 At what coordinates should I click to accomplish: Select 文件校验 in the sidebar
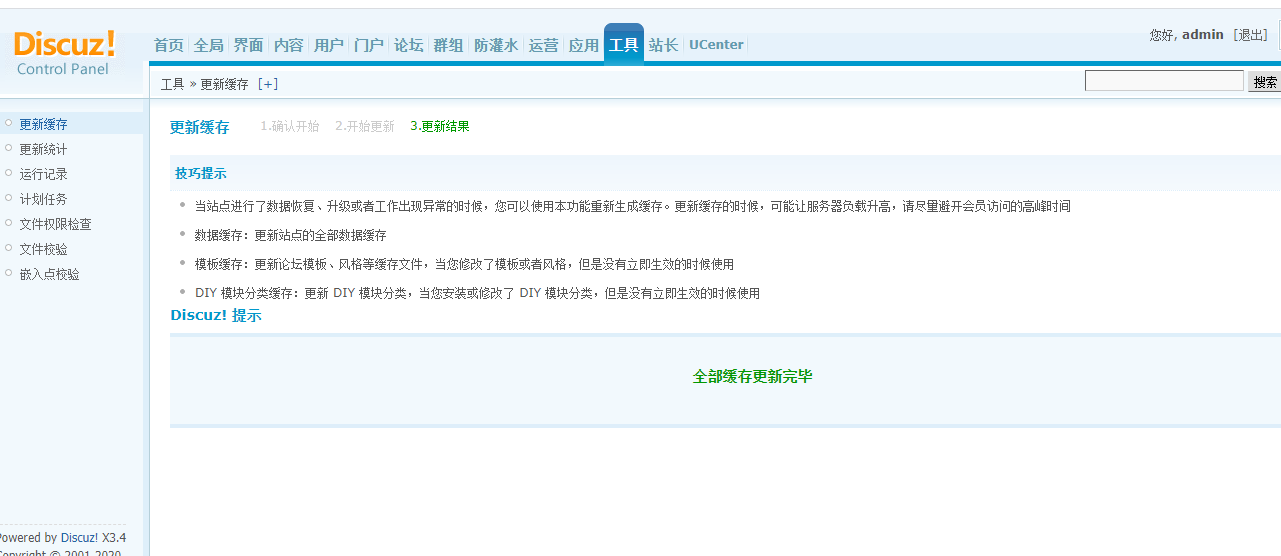point(44,249)
